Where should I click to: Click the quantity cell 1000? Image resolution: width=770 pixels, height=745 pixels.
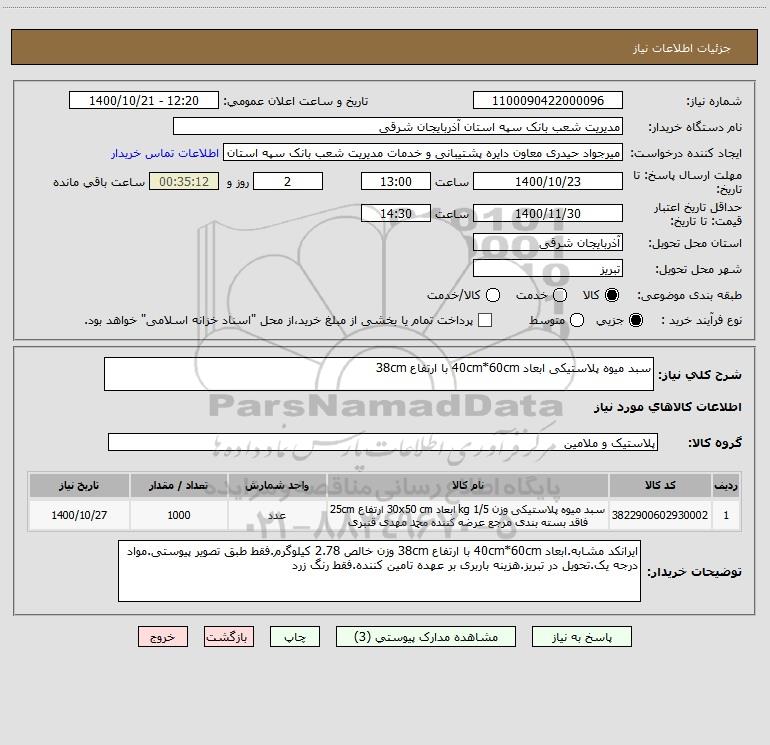click(x=179, y=515)
